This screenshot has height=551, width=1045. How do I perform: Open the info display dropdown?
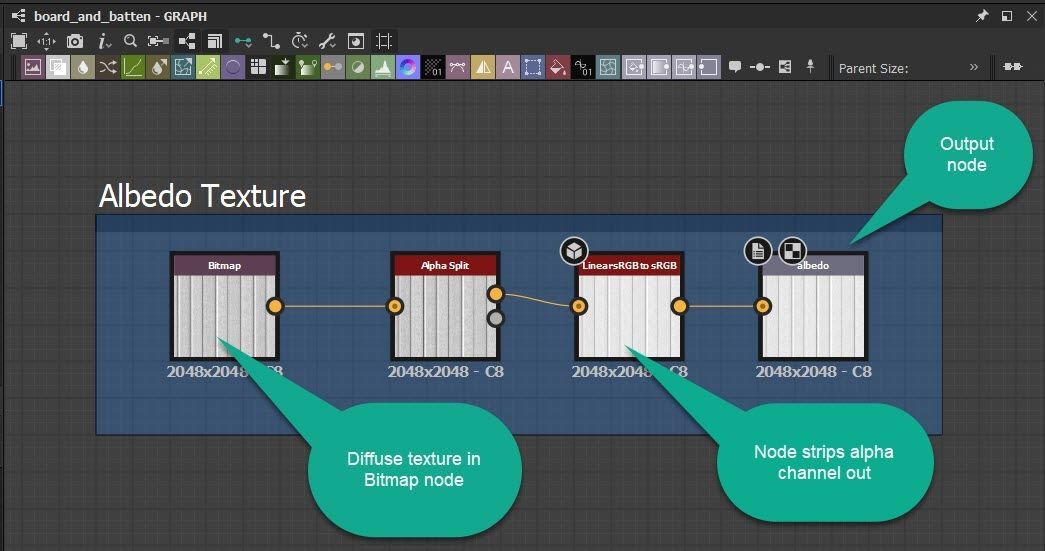point(104,41)
